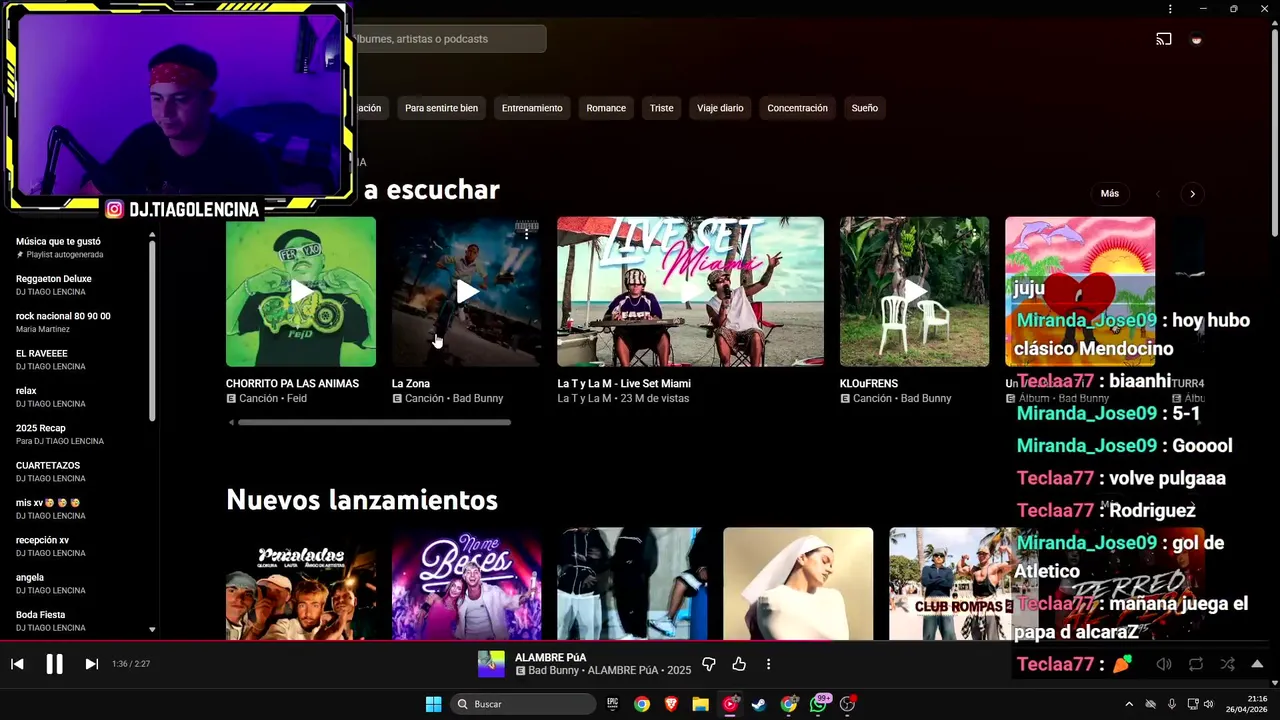Click the taskbar Buscar search box
This screenshot has height=720, width=1280.
coord(523,704)
